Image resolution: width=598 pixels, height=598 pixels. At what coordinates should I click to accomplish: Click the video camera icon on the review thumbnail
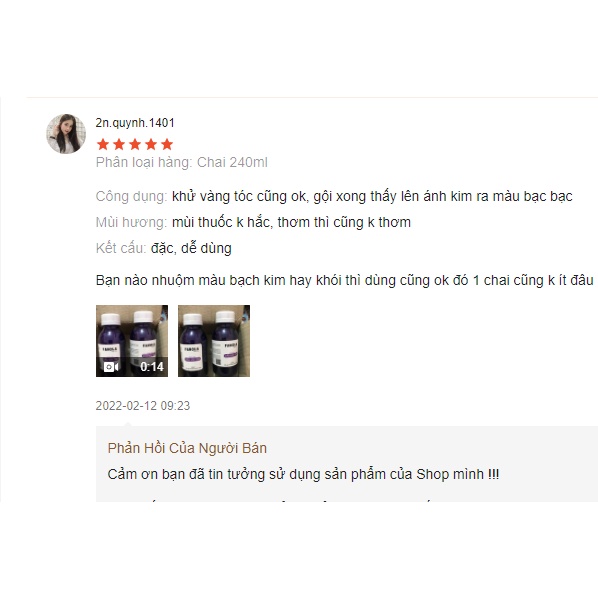click(x=111, y=367)
